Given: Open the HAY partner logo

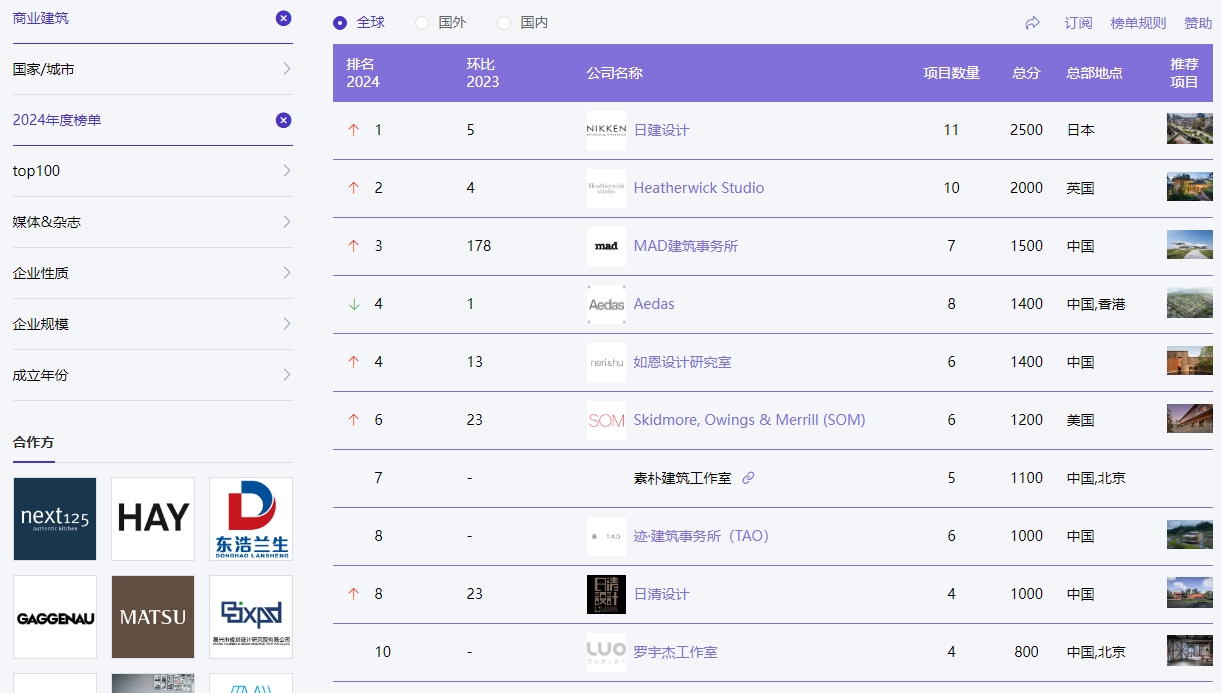Looking at the screenshot, I should [153, 518].
